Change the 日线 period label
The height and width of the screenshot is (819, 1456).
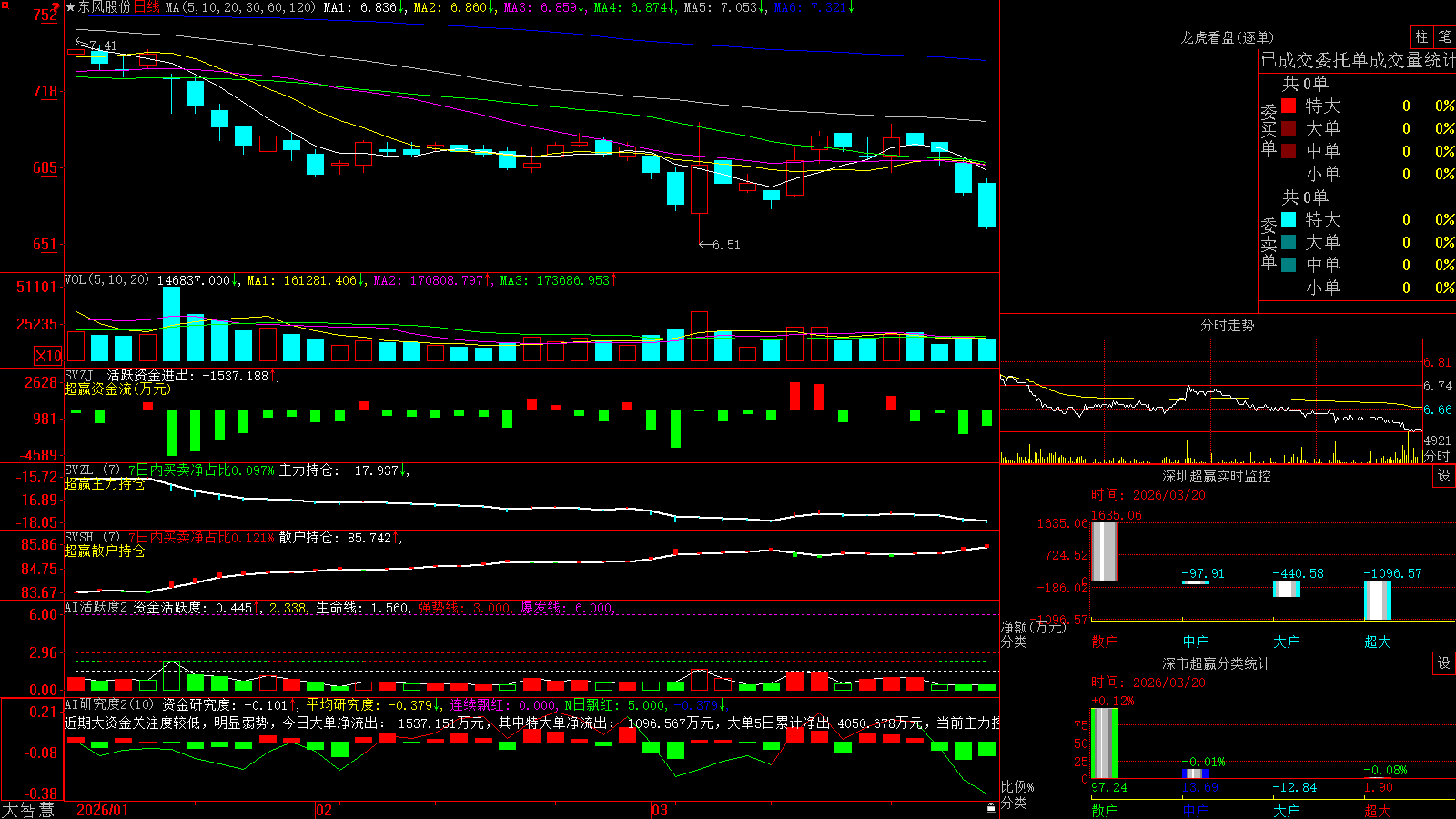pos(147,7)
